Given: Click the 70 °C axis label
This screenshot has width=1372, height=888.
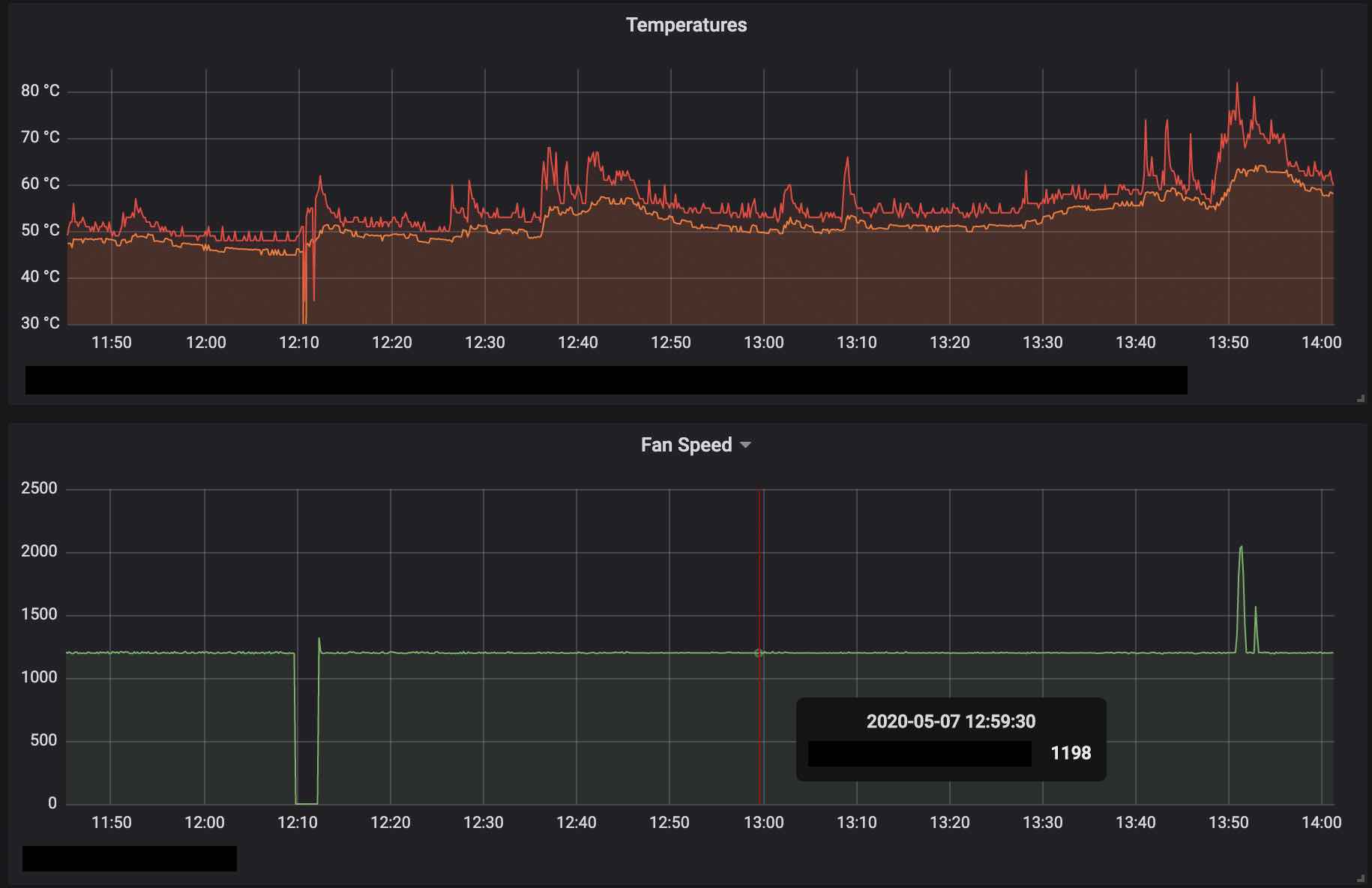Looking at the screenshot, I should coord(40,137).
